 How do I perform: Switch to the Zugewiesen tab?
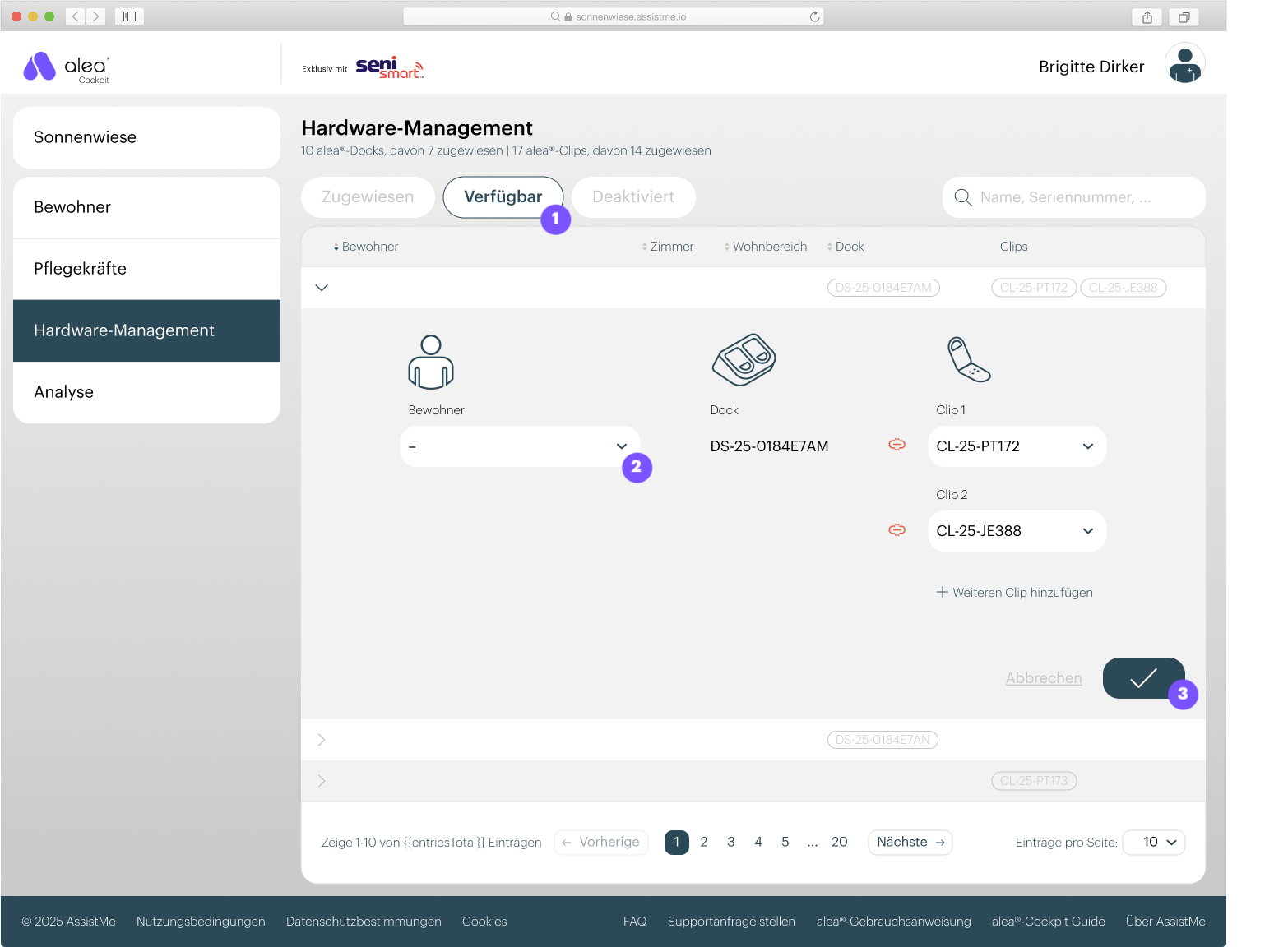(x=368, y=197)
